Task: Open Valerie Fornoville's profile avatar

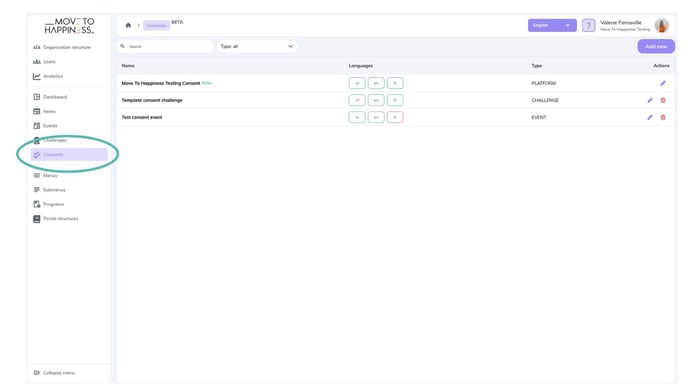Action: click(662, 25)
